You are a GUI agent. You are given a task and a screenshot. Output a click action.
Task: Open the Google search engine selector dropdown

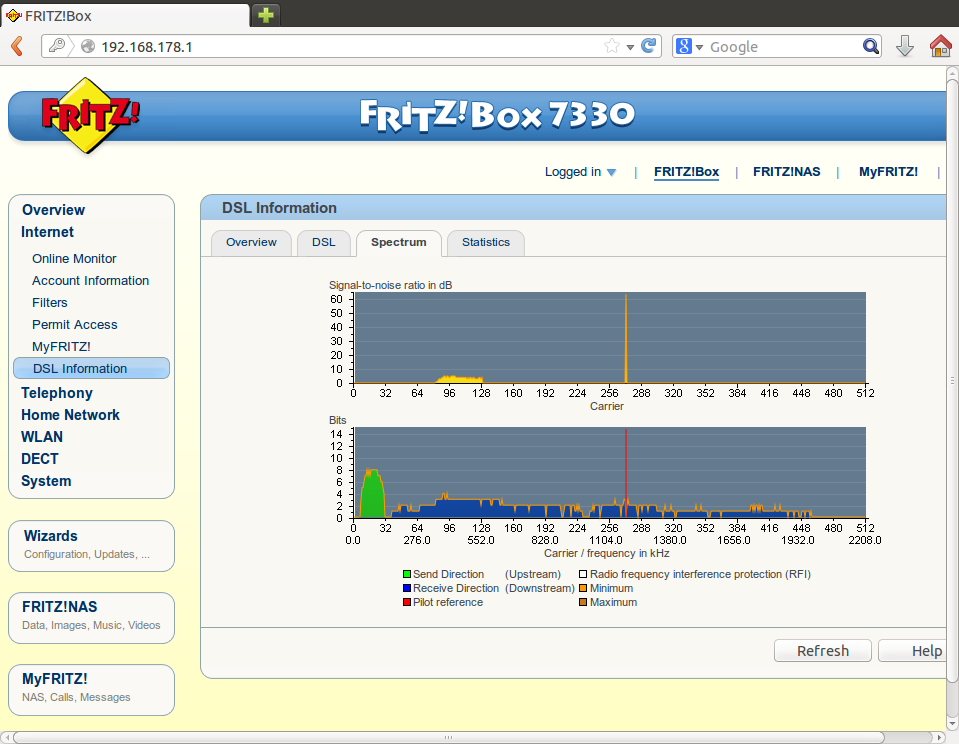689,46
